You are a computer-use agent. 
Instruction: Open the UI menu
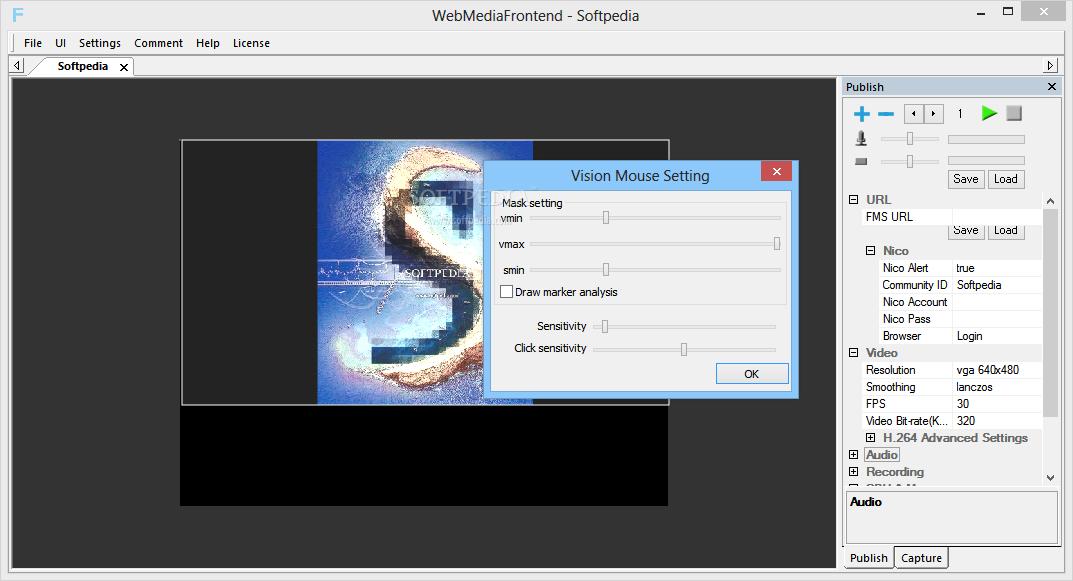60,43
